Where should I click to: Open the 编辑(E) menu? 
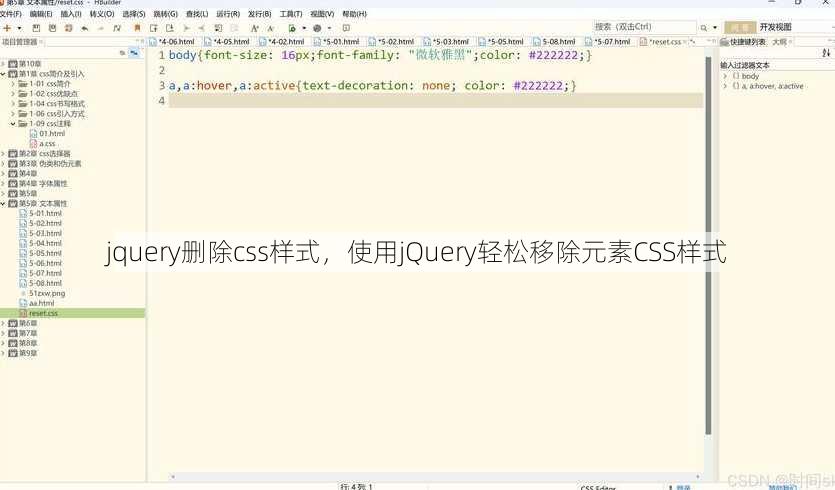41,14
